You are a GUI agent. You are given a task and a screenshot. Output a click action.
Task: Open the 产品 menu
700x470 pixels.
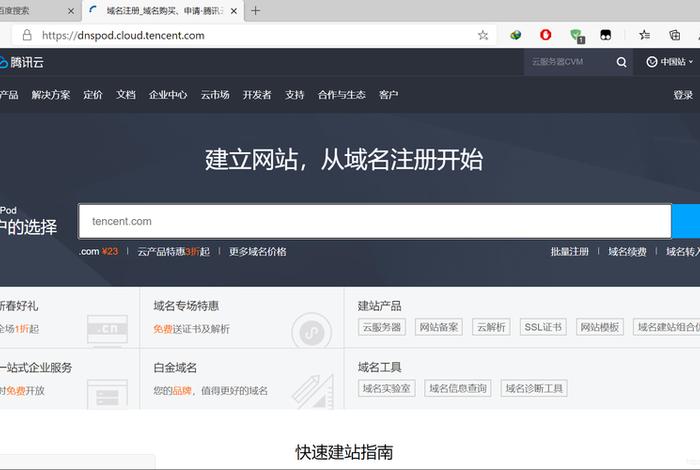(x=9, y=95)
